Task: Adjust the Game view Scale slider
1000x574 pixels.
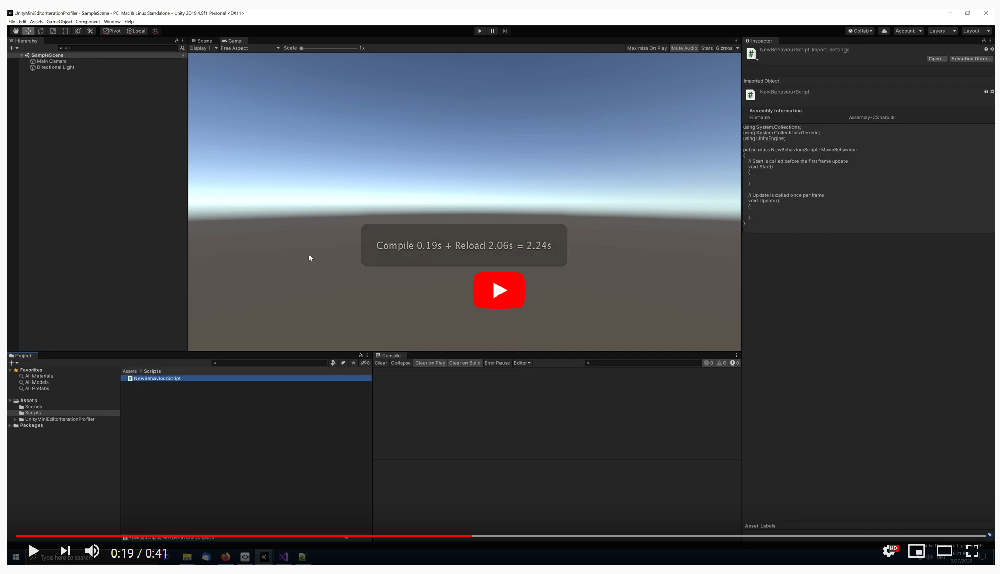Action: [x=329, y=48]
